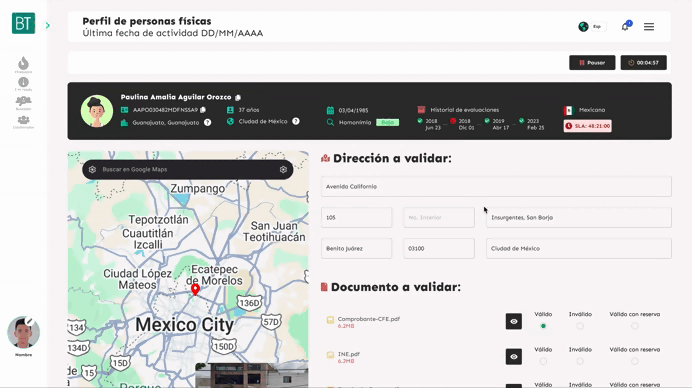This screenshot has height=388, width=692.
Task: Click the Insurgentes, San Borja field
Action: [579, 218]
